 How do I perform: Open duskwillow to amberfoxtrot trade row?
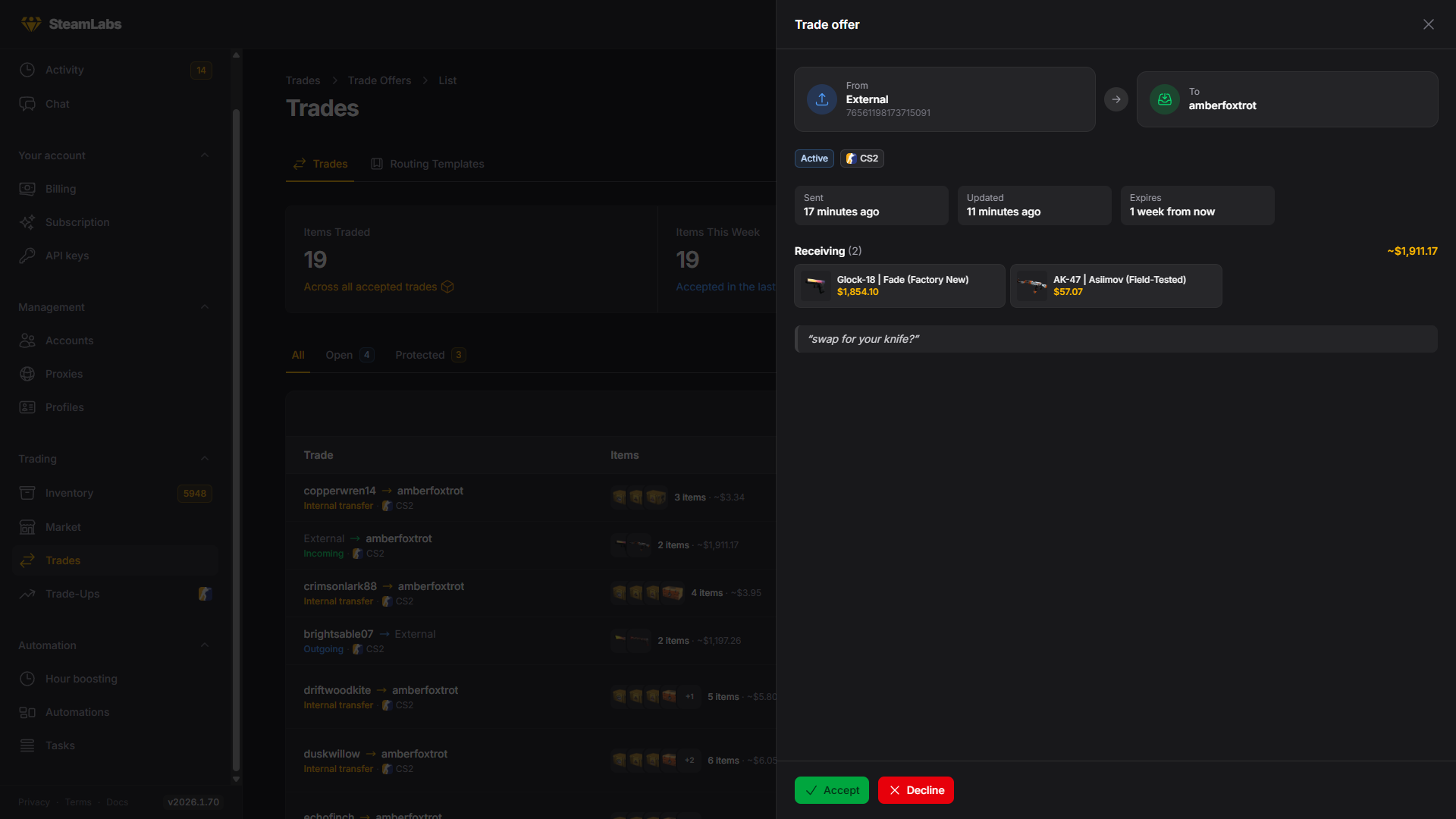[531, 761]
